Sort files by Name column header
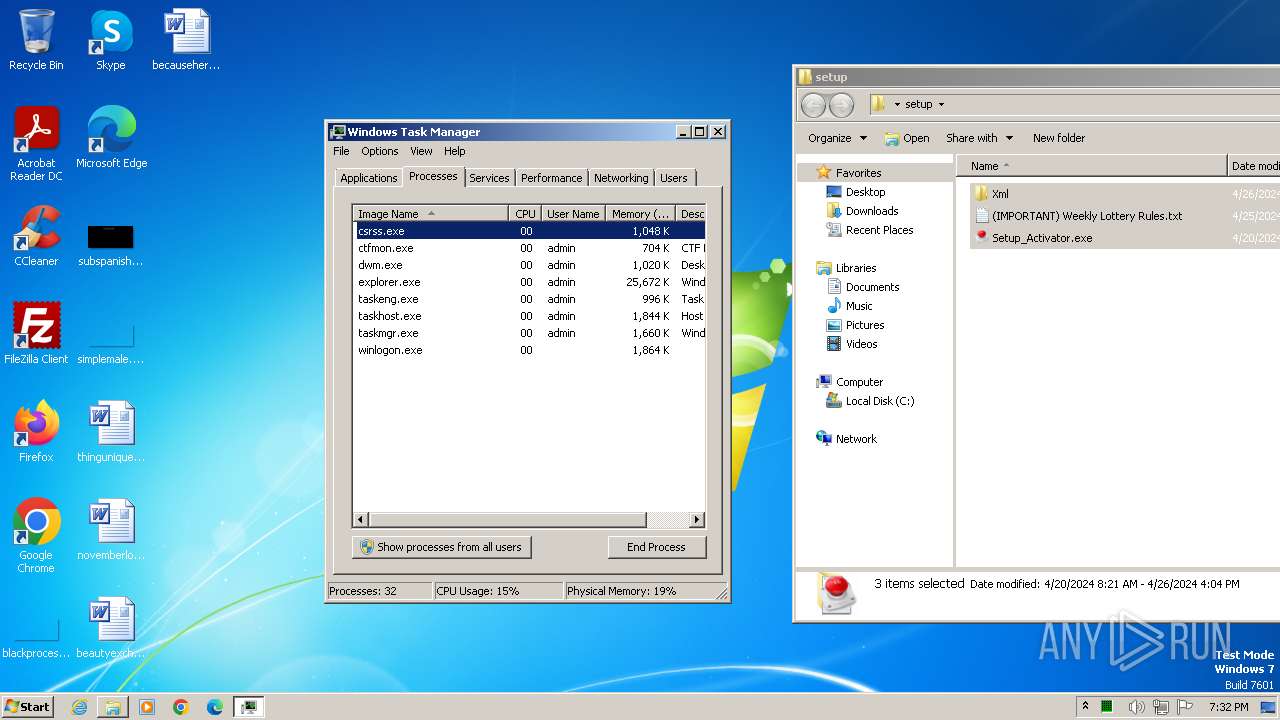1280x720 pixels. [1091, 166]
